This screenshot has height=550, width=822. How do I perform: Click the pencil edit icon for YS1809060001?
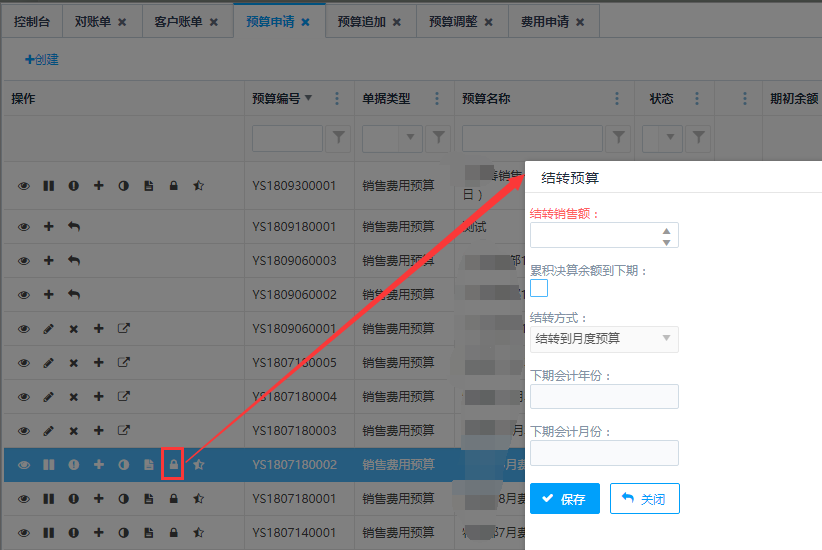(49, 329)
